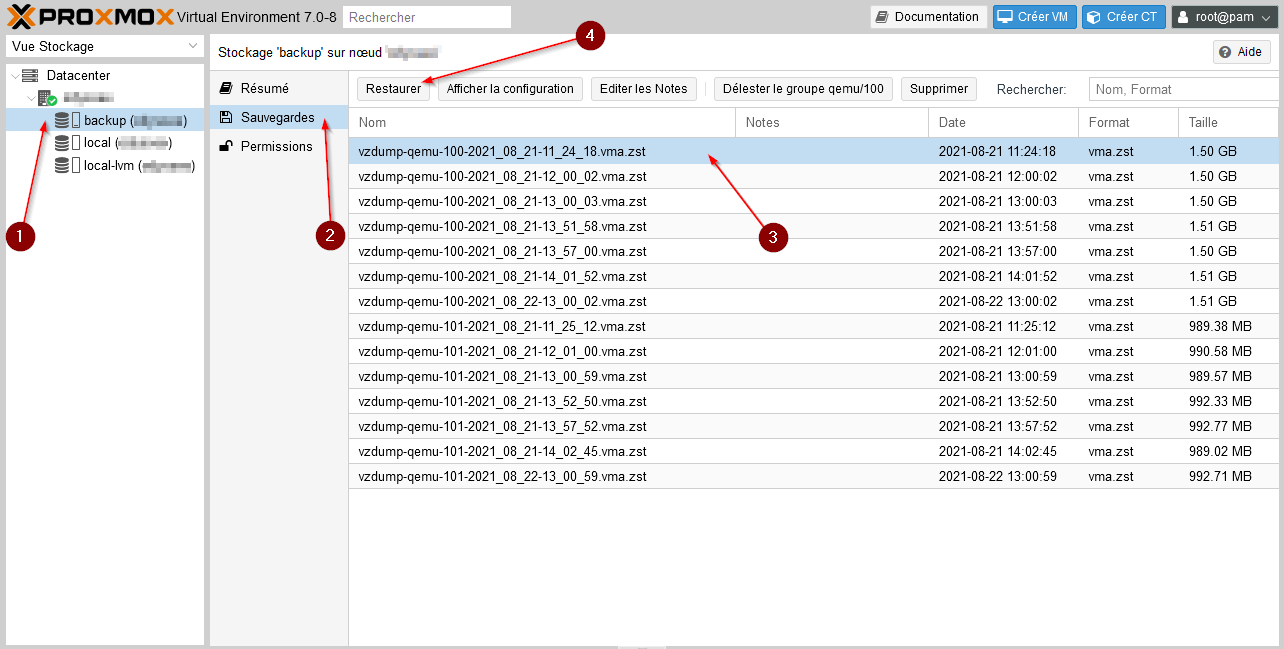Click Afficher la configuration button
The image size is (1284, 649).
510,89
